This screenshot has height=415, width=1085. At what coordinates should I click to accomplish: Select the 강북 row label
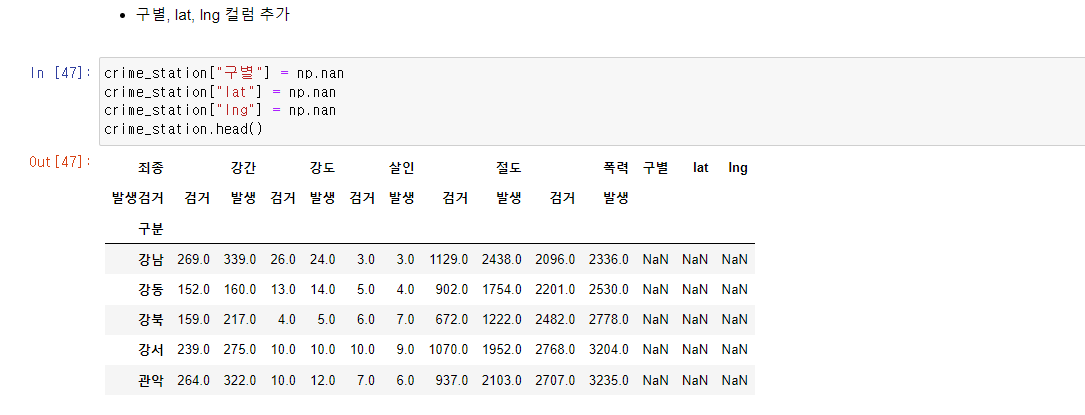pyautogui.click(x=151, y=320)
